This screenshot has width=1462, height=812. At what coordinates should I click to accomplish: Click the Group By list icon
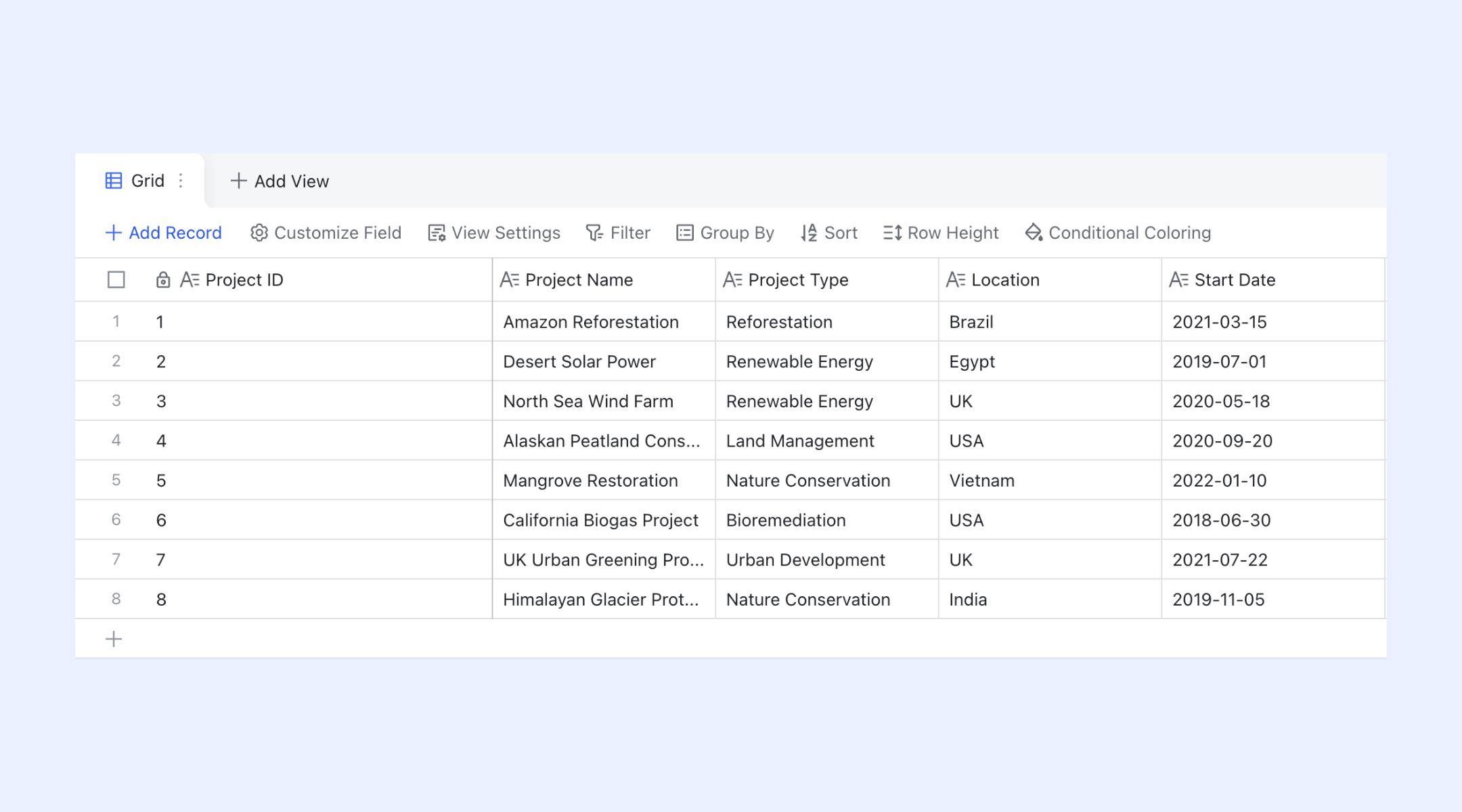pos(685,233)
